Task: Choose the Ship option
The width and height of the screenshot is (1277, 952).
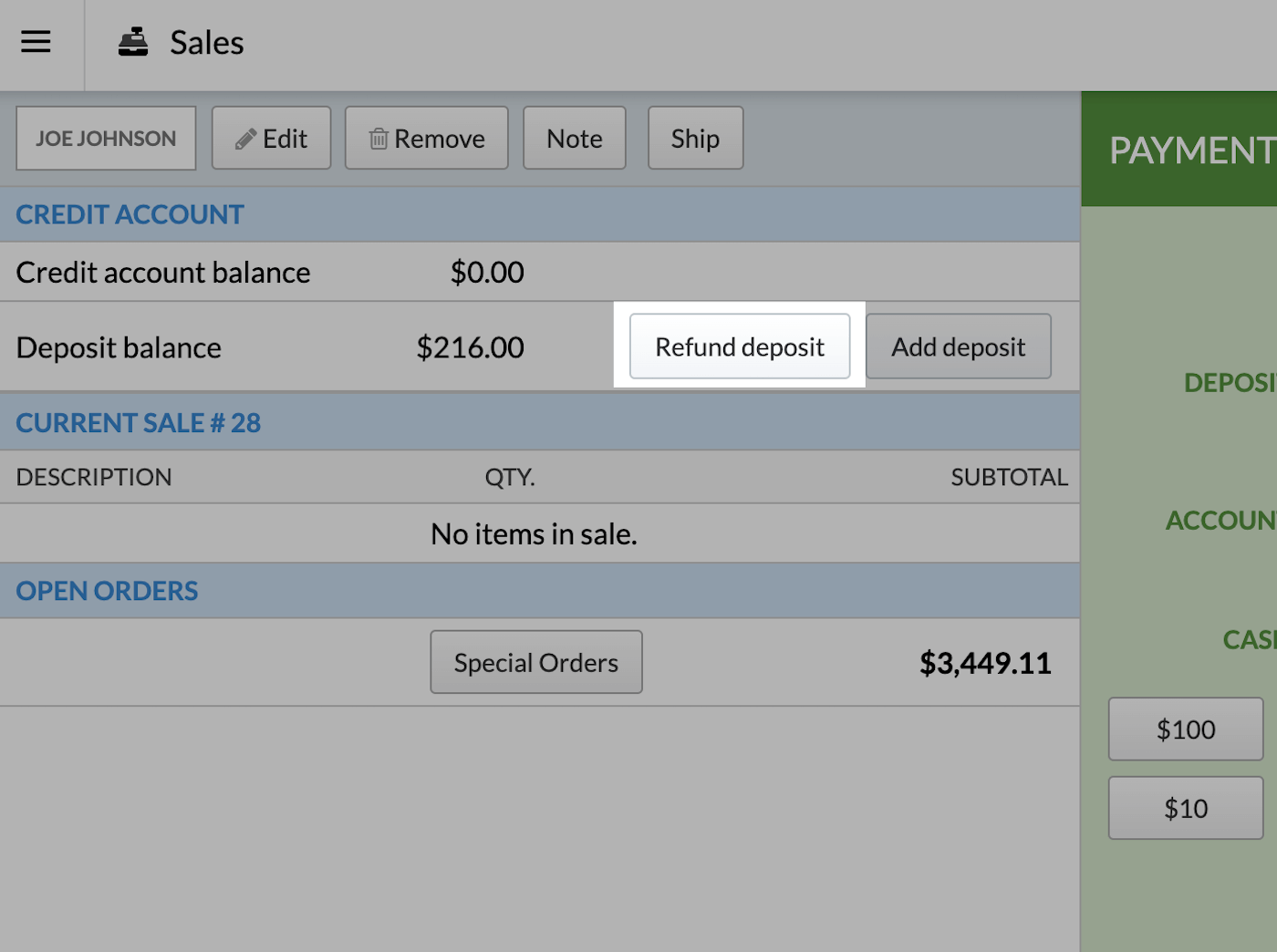Action: 695,139
